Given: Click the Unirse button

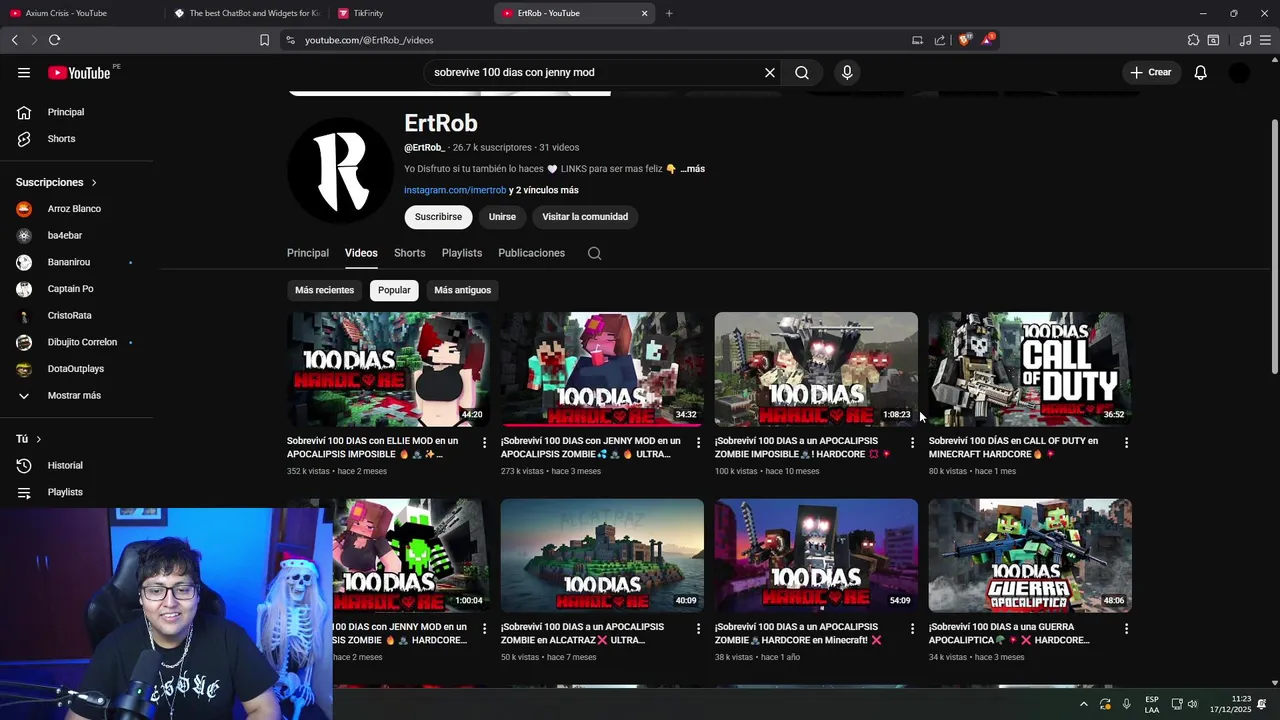Looking at the screenshot, I should pos(502,217).
